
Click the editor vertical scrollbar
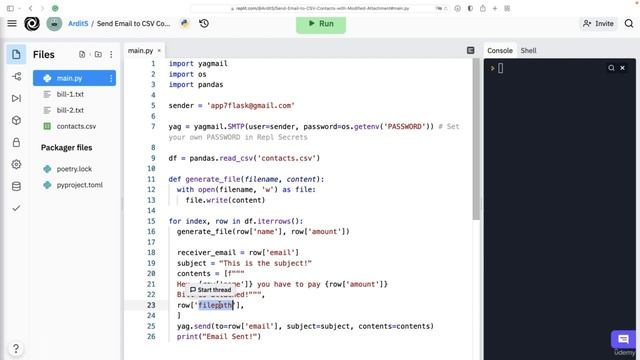coord(476,140)
